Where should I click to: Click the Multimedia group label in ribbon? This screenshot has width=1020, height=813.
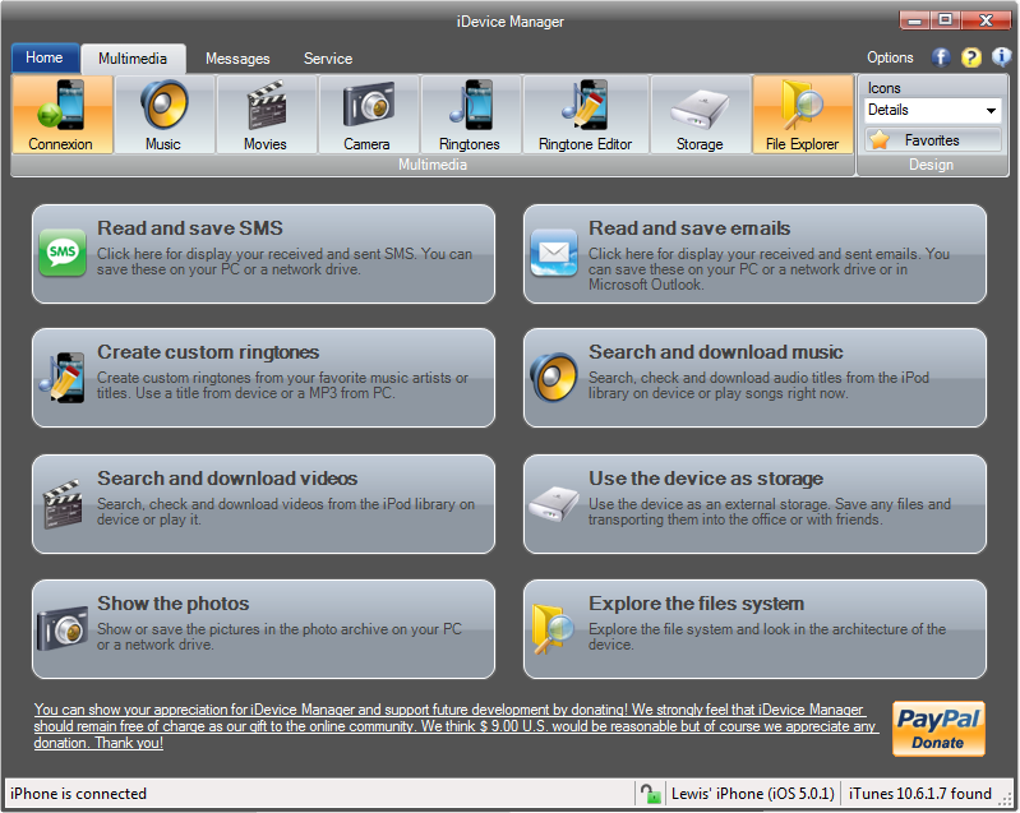(433, 165)
